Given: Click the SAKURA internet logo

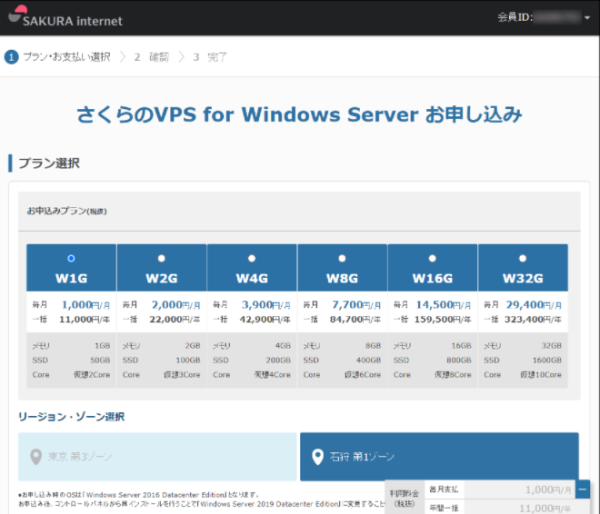Looking at the screenshot, I should pyautogui.click(x=65, y=16).
